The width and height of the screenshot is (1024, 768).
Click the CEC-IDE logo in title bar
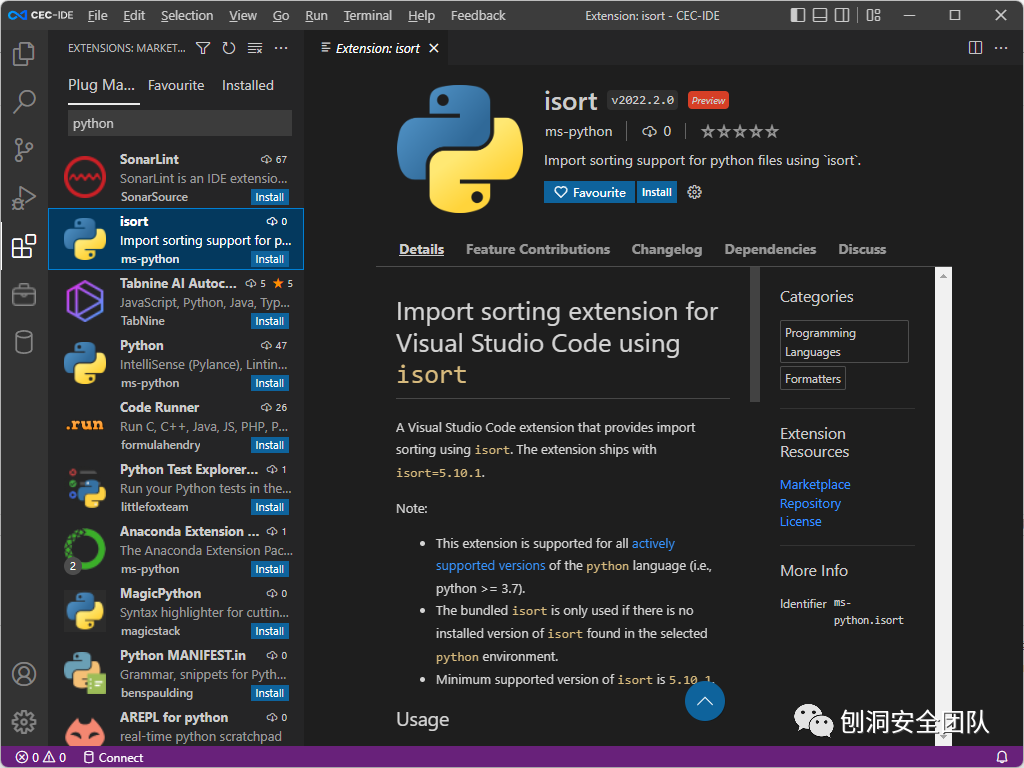[x=40, y=15]
